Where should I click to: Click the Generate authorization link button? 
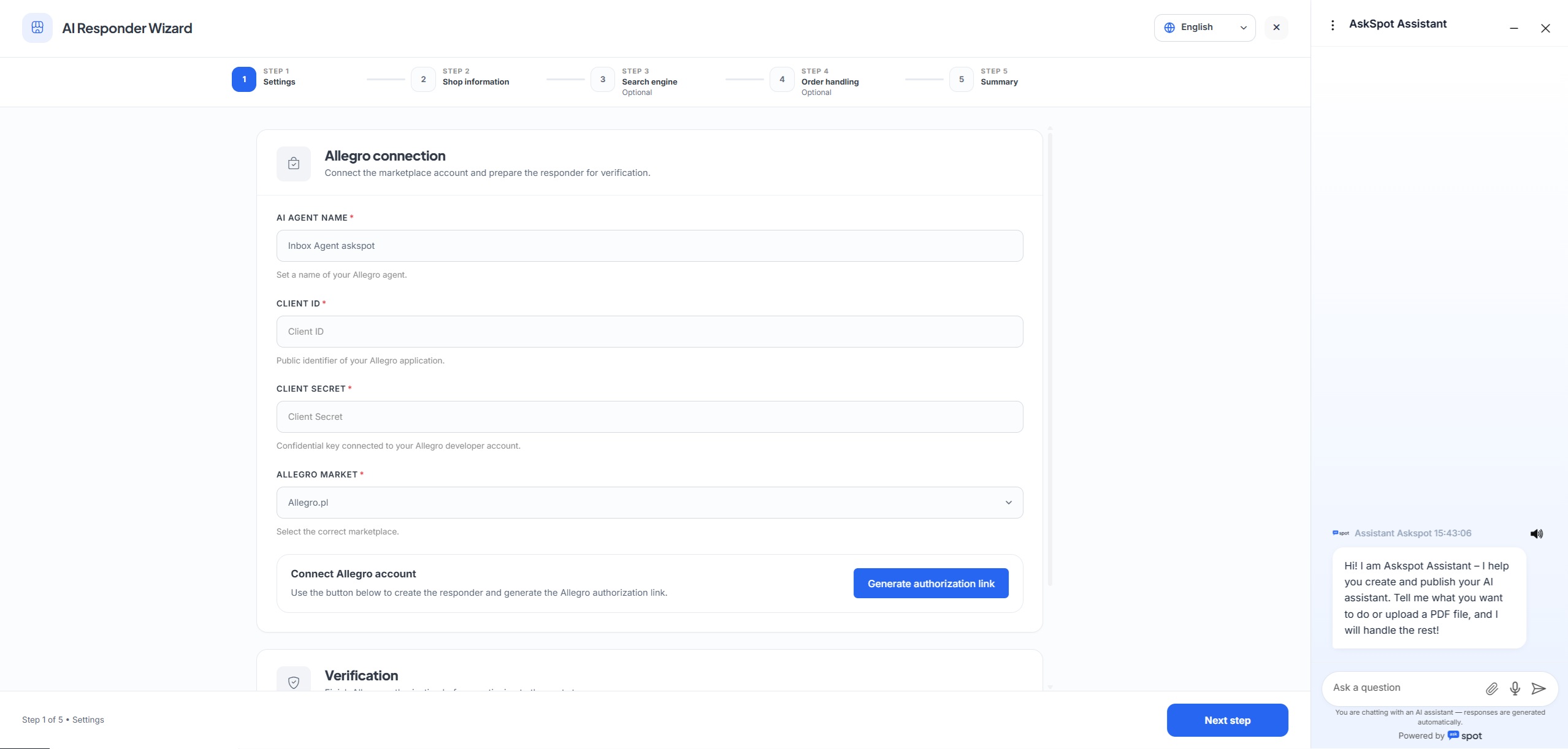click(x=931, y=584)
